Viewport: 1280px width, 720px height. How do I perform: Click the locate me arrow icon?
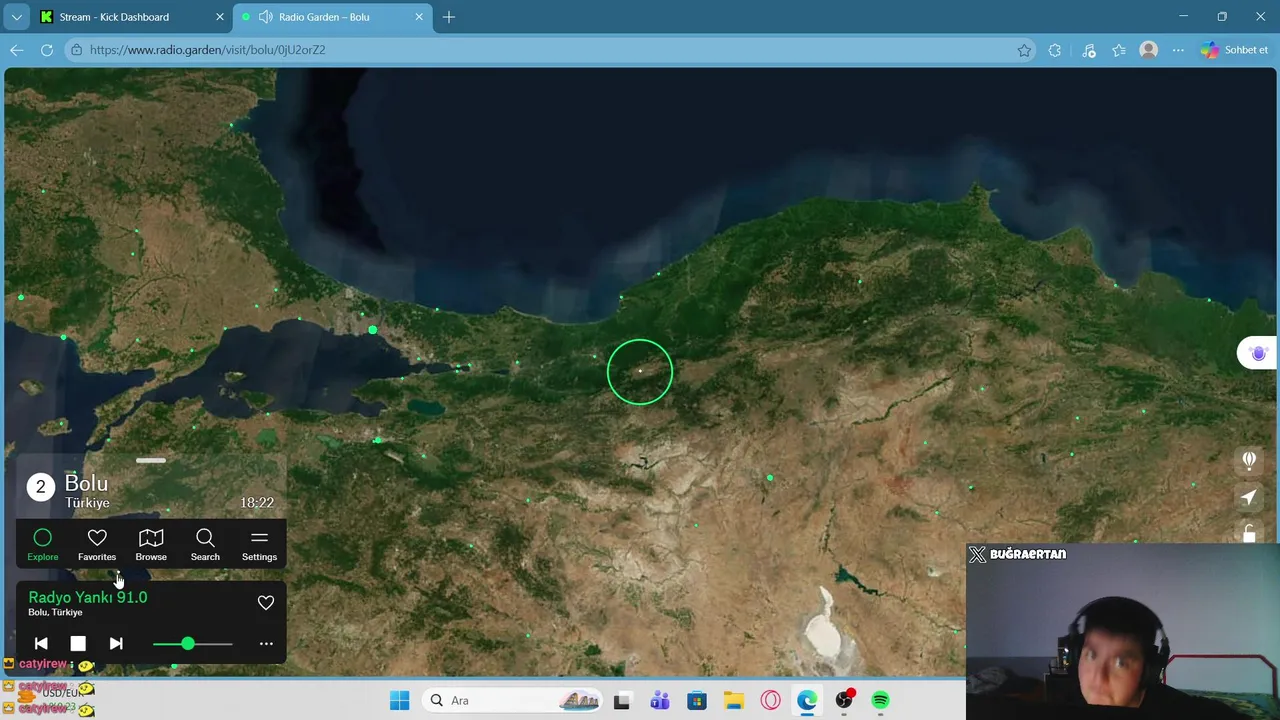coord(1249,497)
